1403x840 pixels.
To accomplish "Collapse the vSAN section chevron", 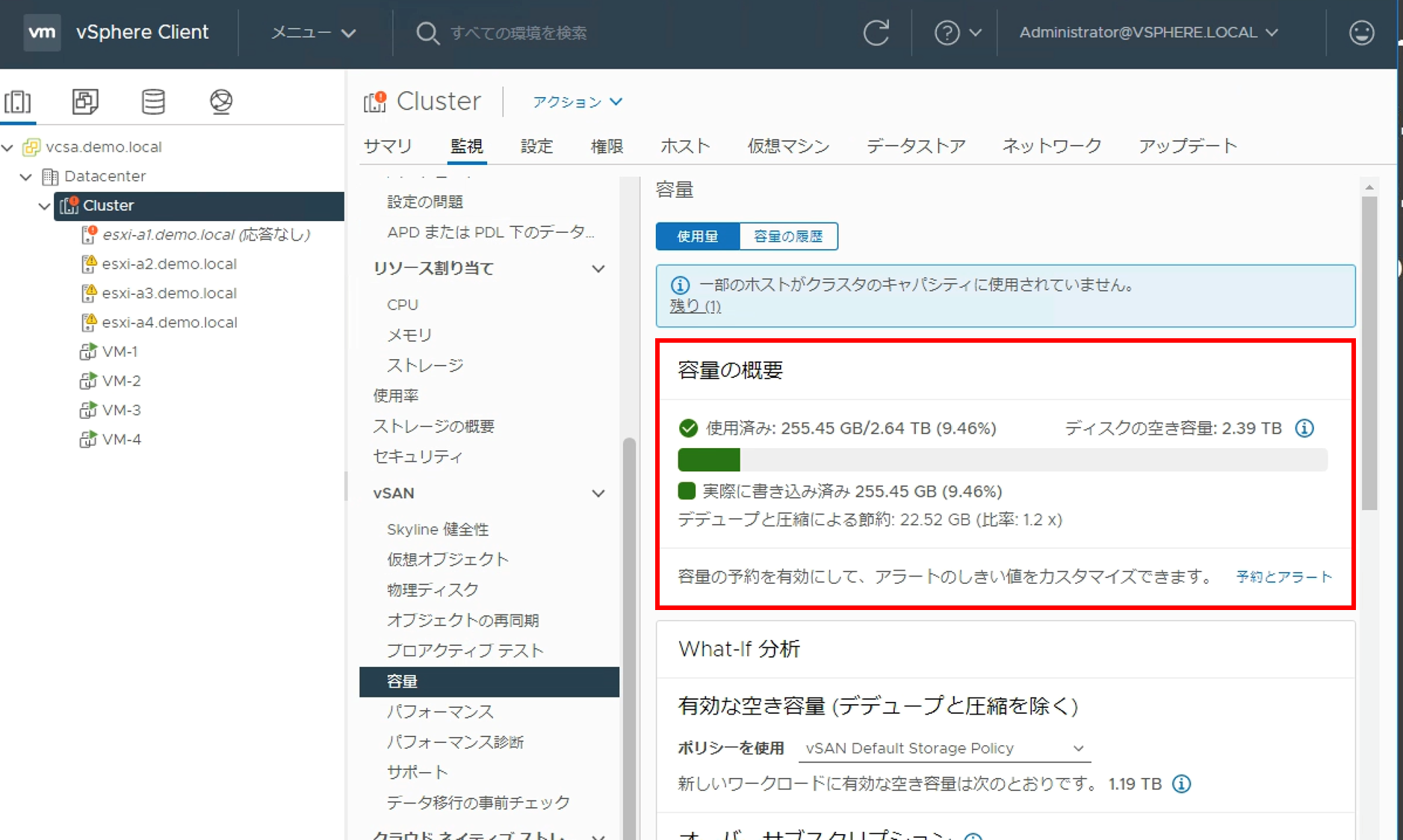I will click(x=598, y=494).
